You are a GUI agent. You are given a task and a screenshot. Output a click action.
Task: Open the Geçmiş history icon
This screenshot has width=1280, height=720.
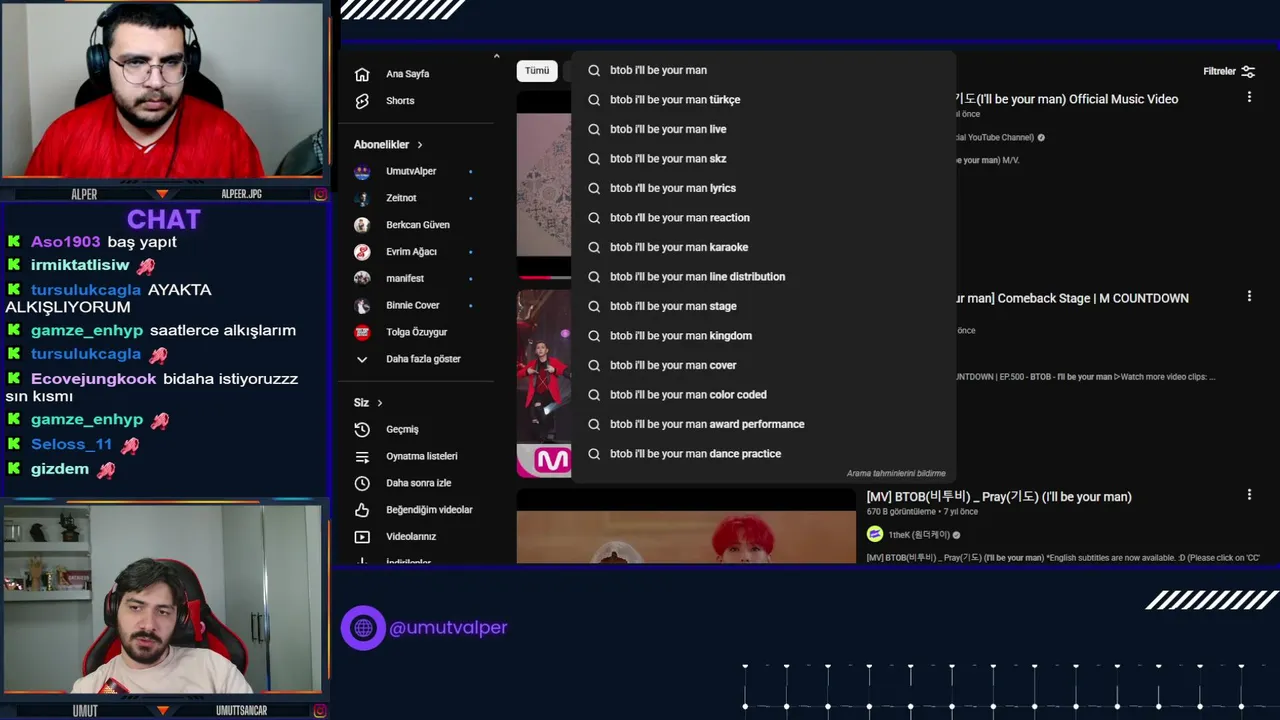tap(362, 429)
